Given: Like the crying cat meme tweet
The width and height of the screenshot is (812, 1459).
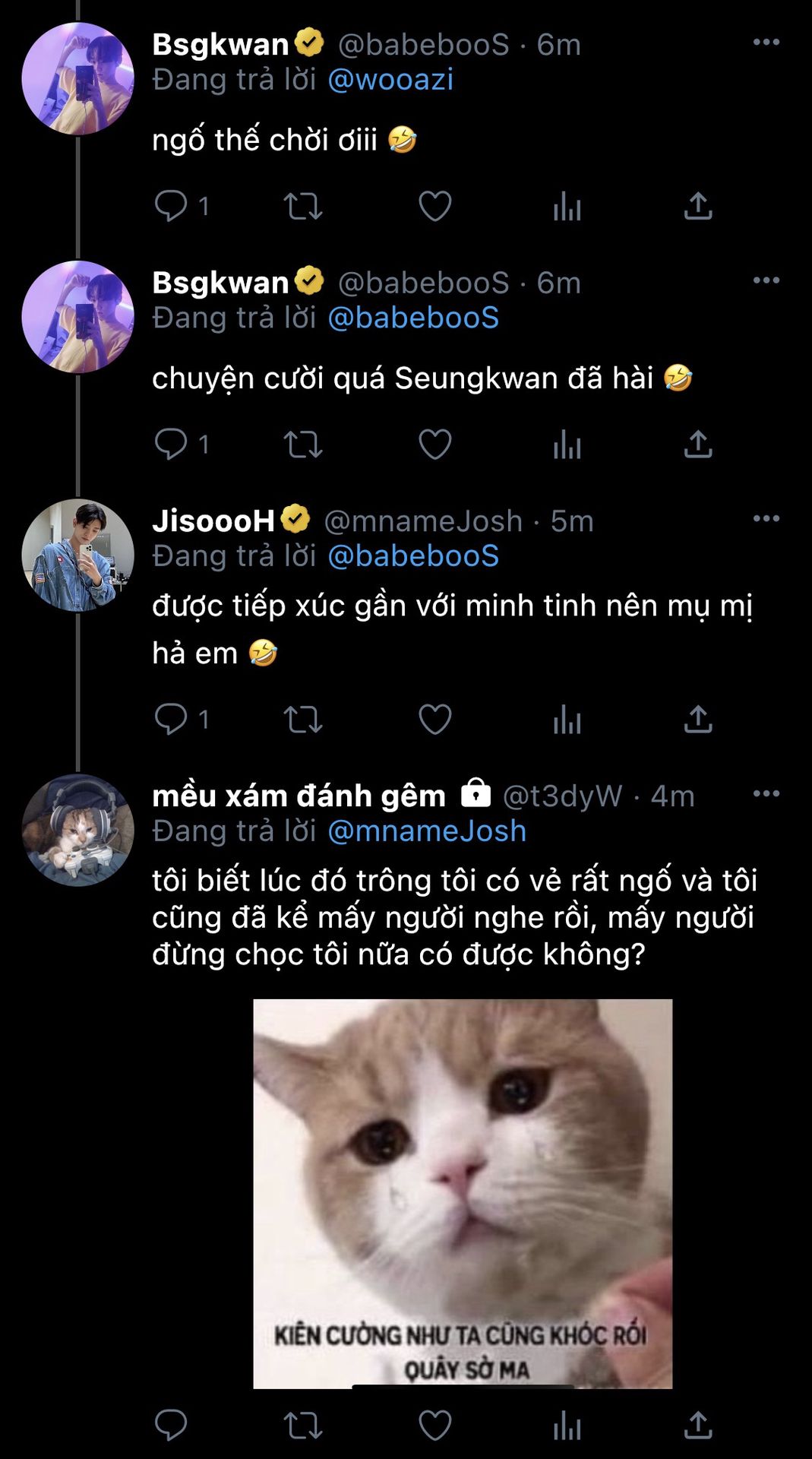Looking at the screenshot, I should 434,1426.
